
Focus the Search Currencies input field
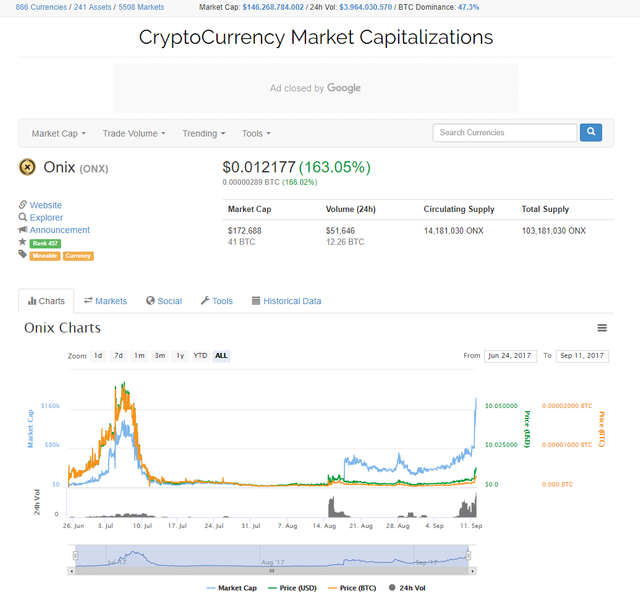click(x=505, y=133)
